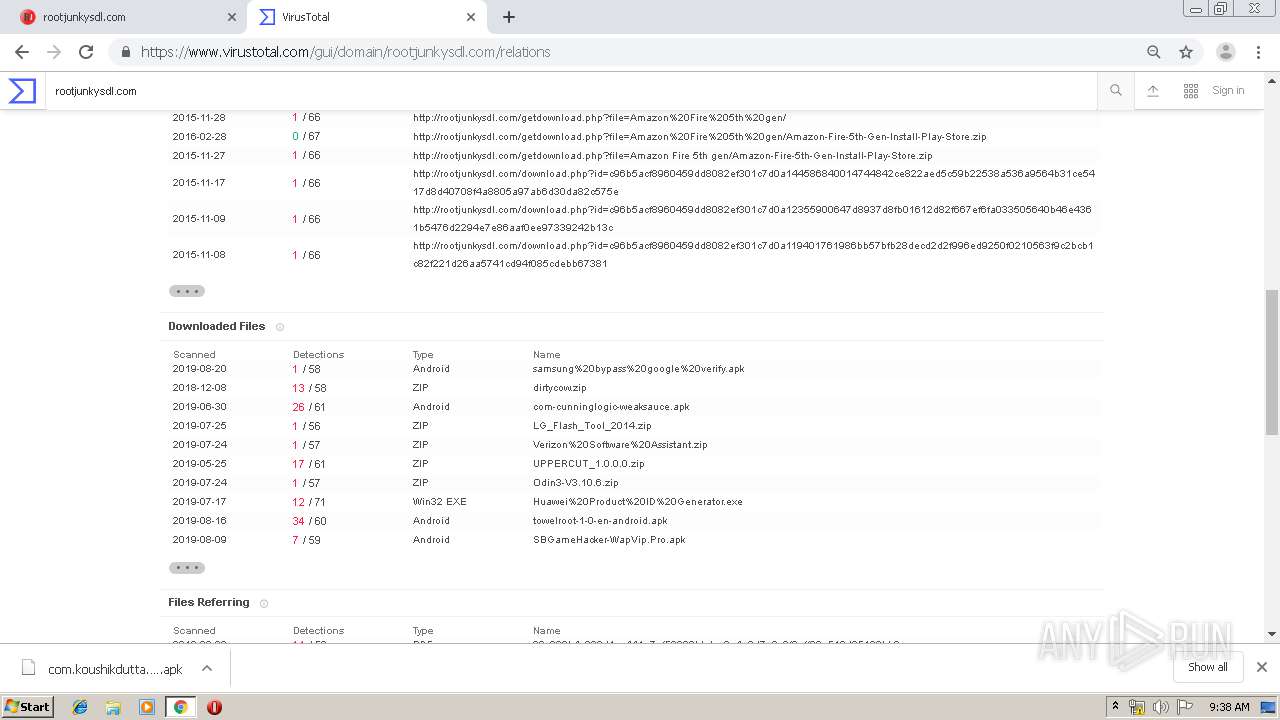Click the scrollbar down arrow
Viewport: 1280px width, 720px height.
point(1272,634)
